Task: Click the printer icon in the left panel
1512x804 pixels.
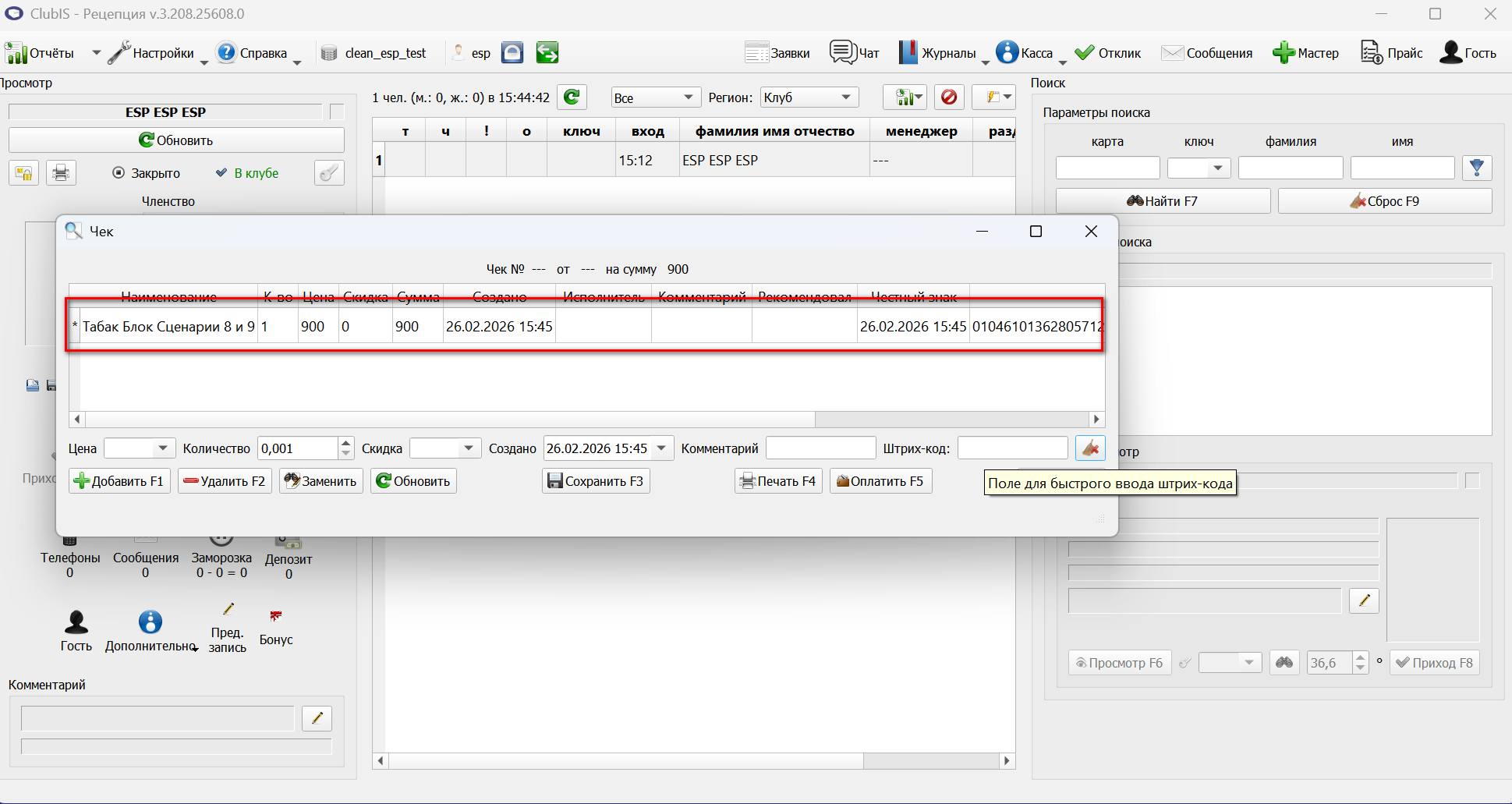Action: (61, 172)
